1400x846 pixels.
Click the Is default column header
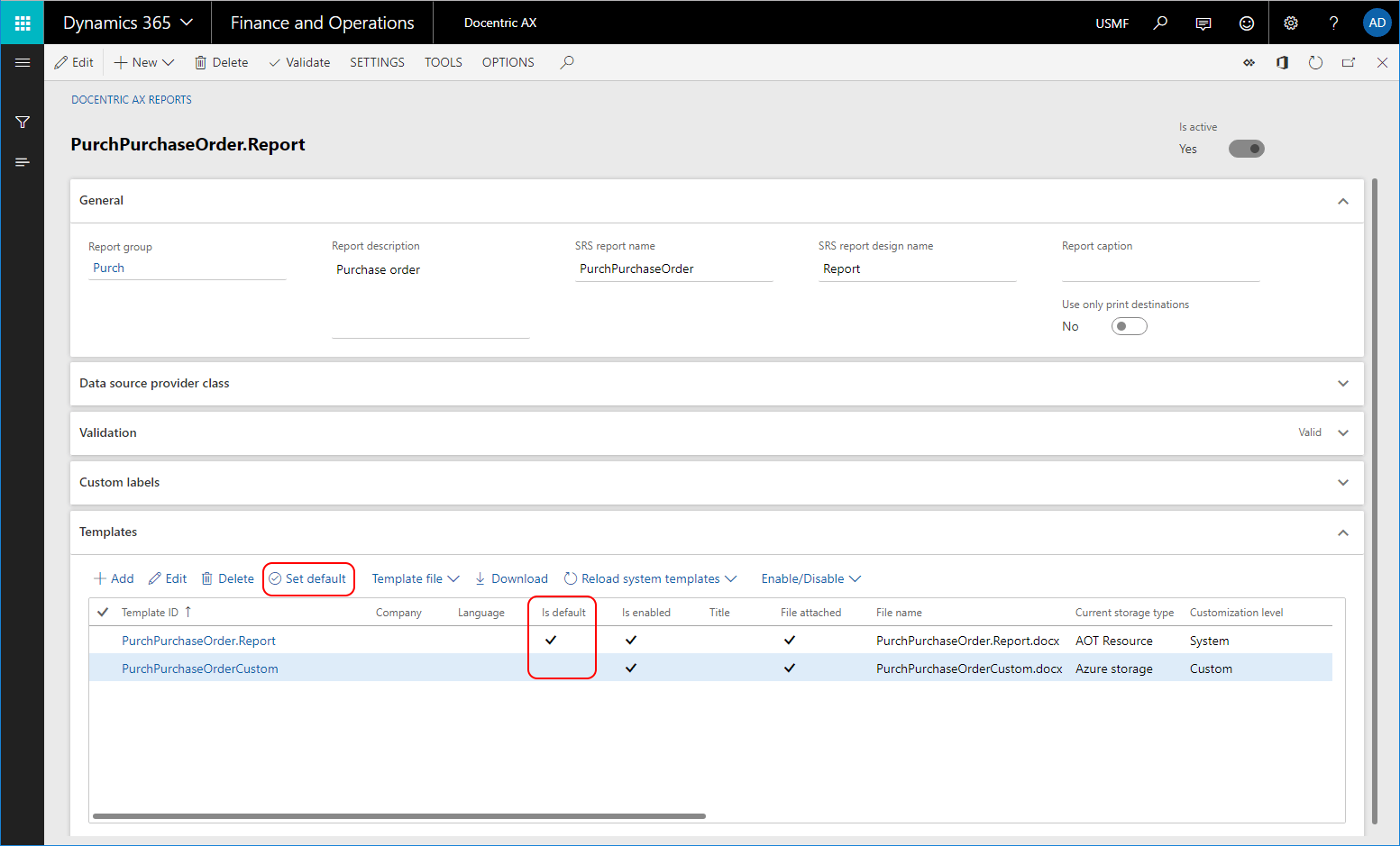[563, 613]
